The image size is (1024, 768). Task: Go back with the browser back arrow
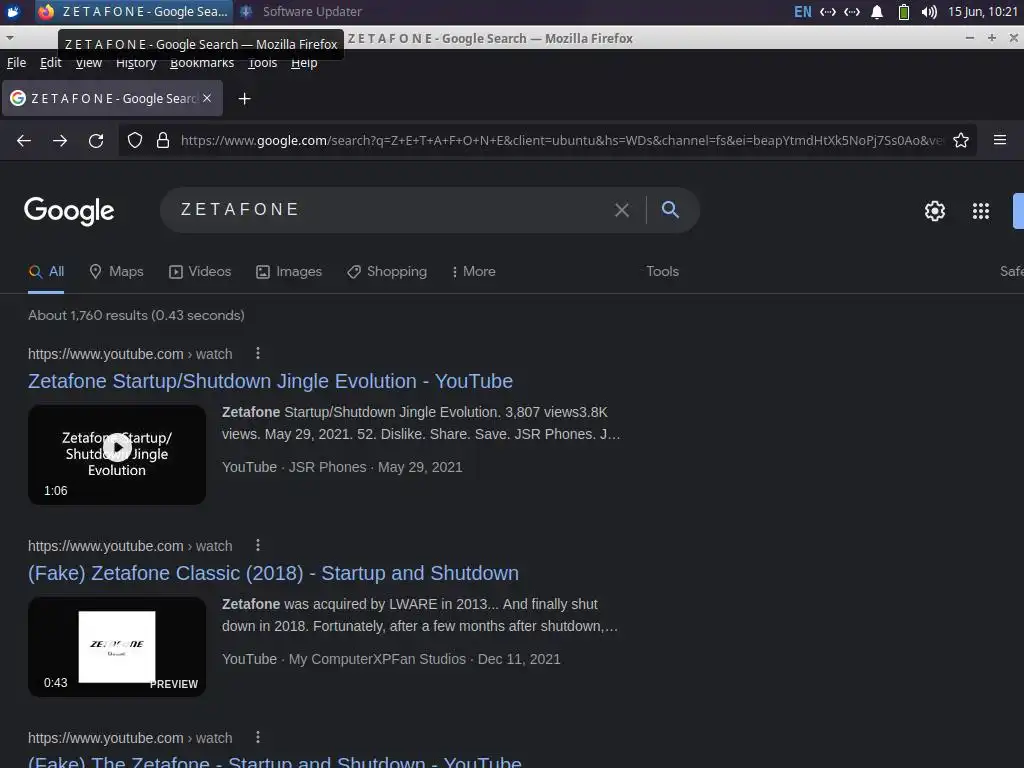(24, 140)
